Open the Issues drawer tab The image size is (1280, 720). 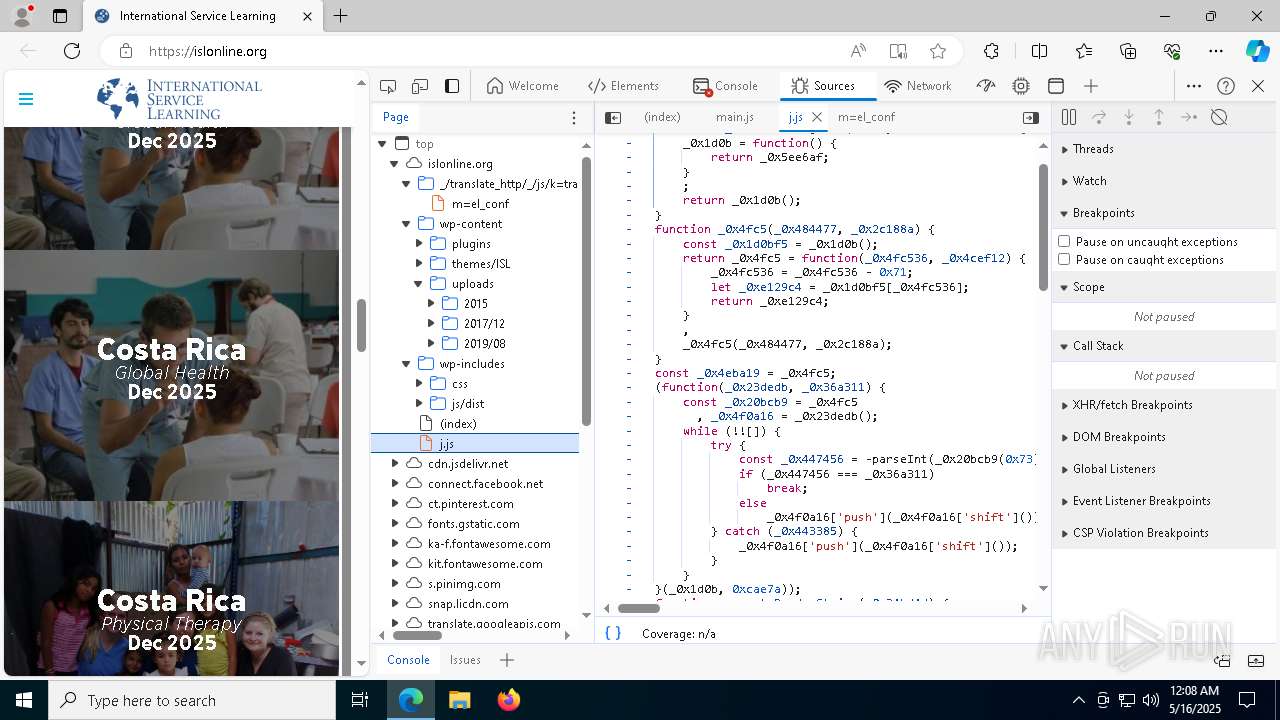tap(465, 660)
